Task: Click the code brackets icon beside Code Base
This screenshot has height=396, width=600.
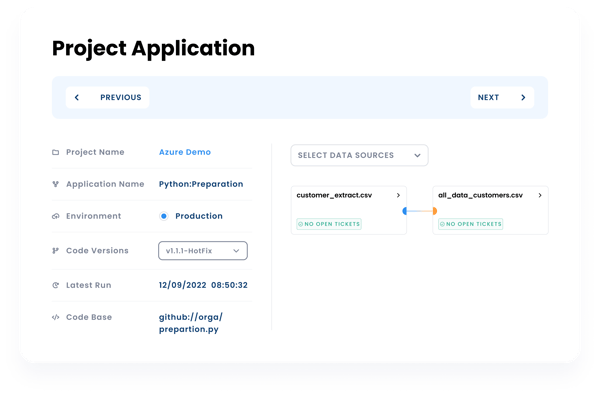Action: pyautogui.click(x=55, y=317)
